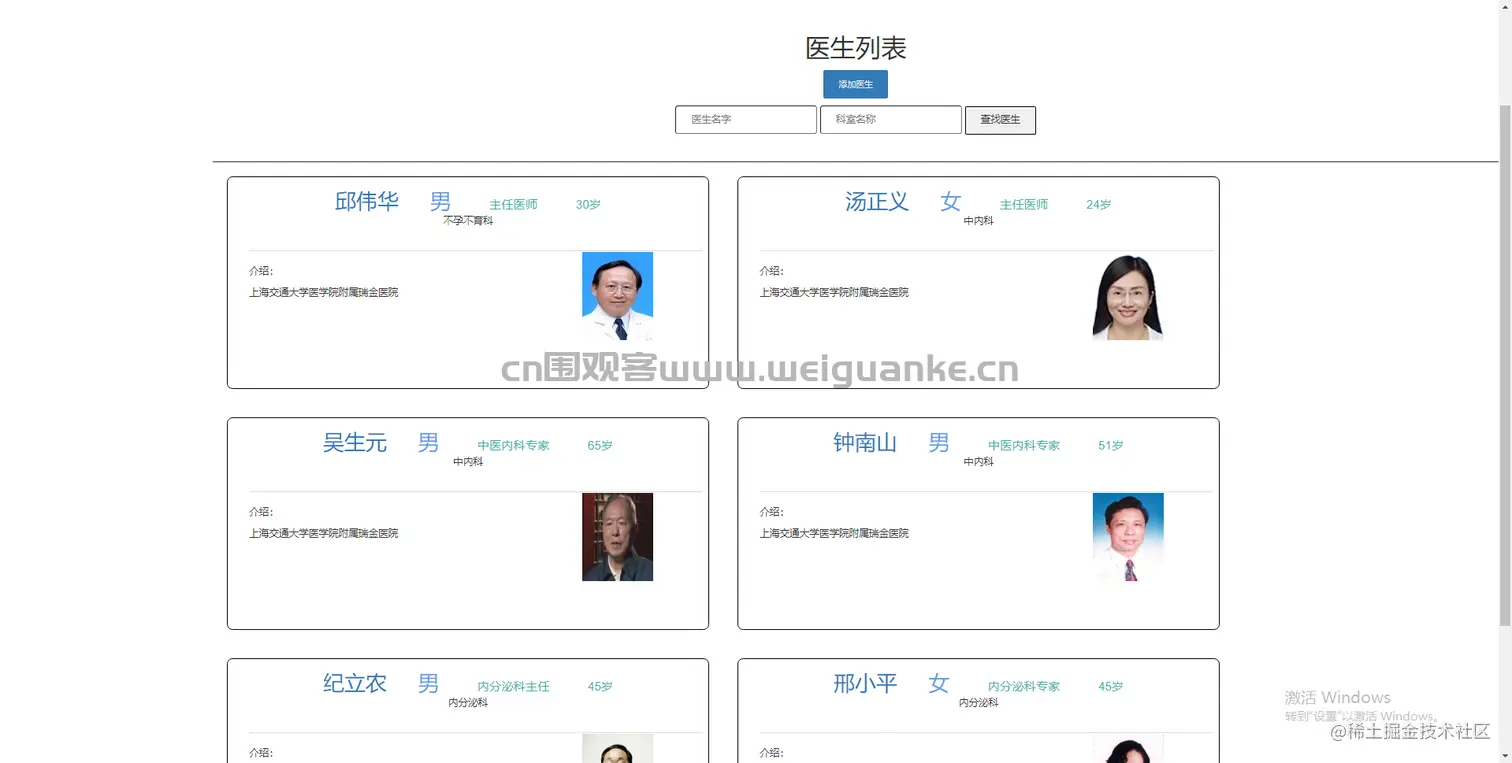Select doctor 钟南山's name
The width and height of the screenshot is (1512, 763).
[x=865, y=443]
